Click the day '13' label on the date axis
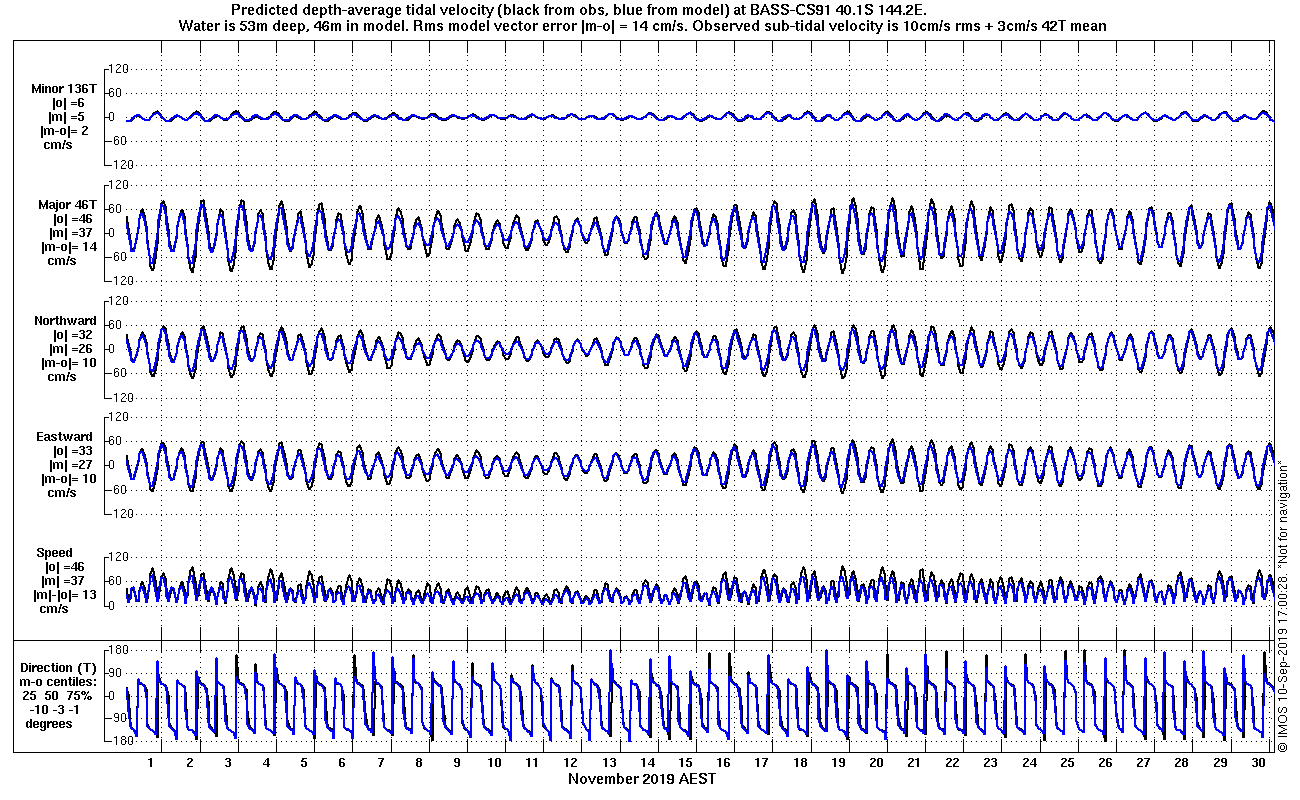Screen dimensions: 1300x800 (610, 763)
